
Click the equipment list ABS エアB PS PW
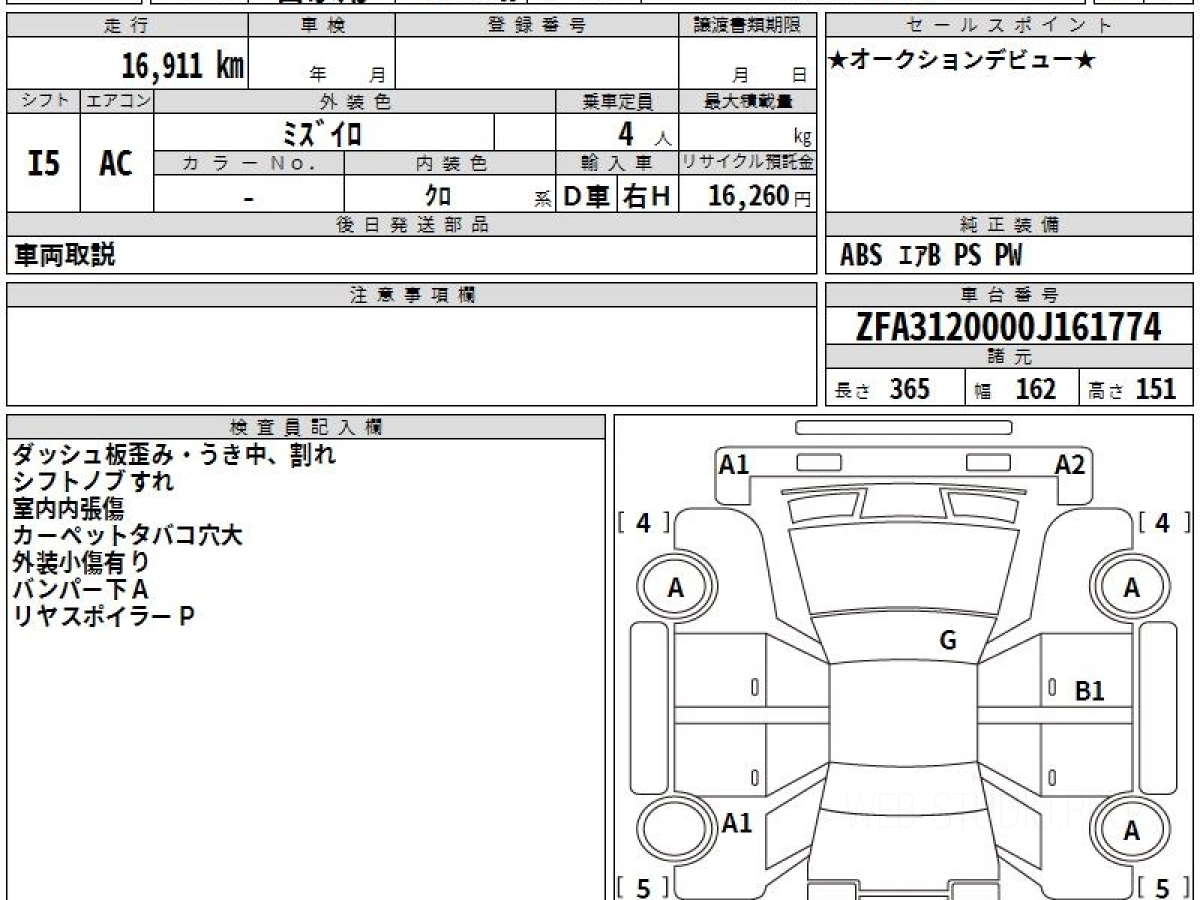(x=931, y=256)
